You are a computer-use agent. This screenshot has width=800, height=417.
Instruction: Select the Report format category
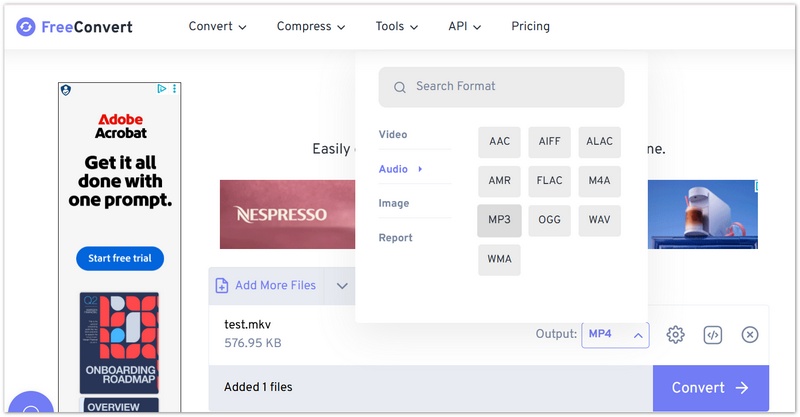click(395, 238)
